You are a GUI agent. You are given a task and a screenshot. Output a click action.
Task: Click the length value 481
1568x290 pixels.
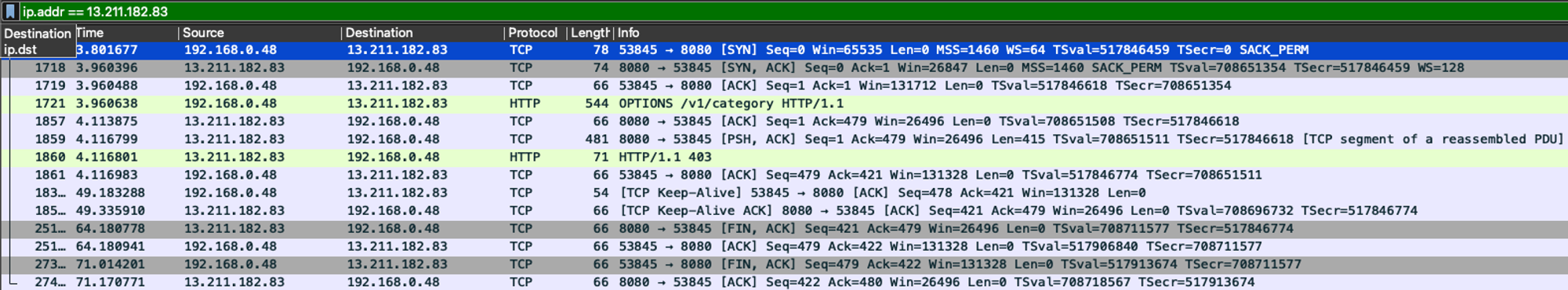(597, 140)
